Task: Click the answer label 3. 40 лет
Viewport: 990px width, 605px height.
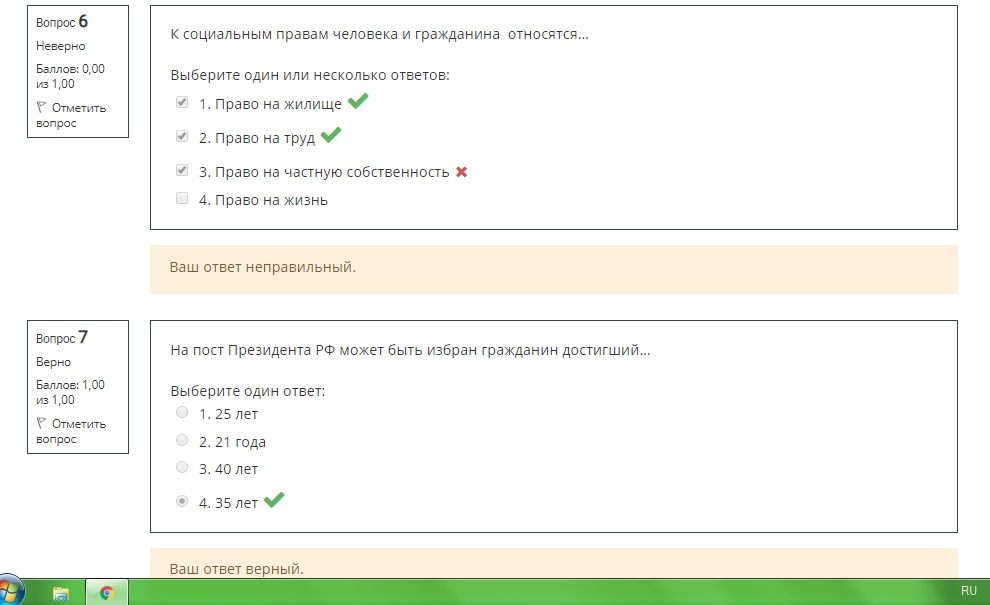Action: pyautogui.click(x=229, y=469)
